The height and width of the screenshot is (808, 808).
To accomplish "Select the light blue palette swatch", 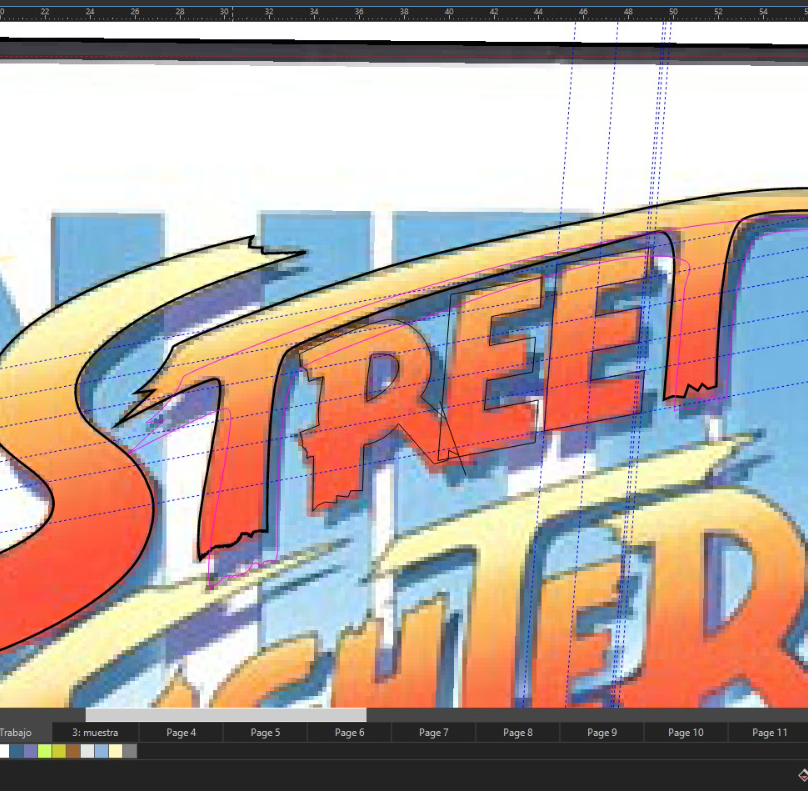I will click(102, 751).
